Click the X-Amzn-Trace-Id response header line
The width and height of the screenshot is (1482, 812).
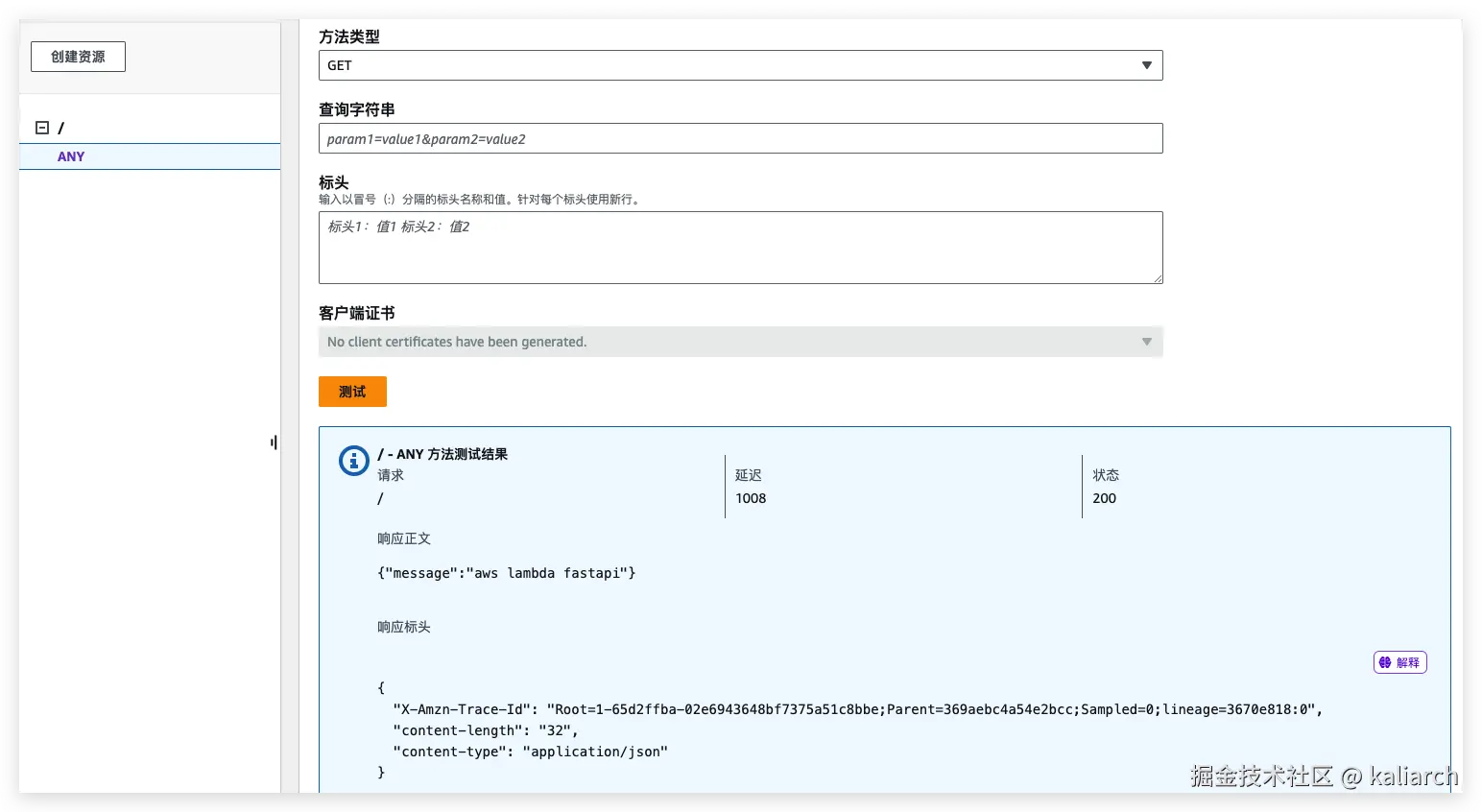click(857, 709)
